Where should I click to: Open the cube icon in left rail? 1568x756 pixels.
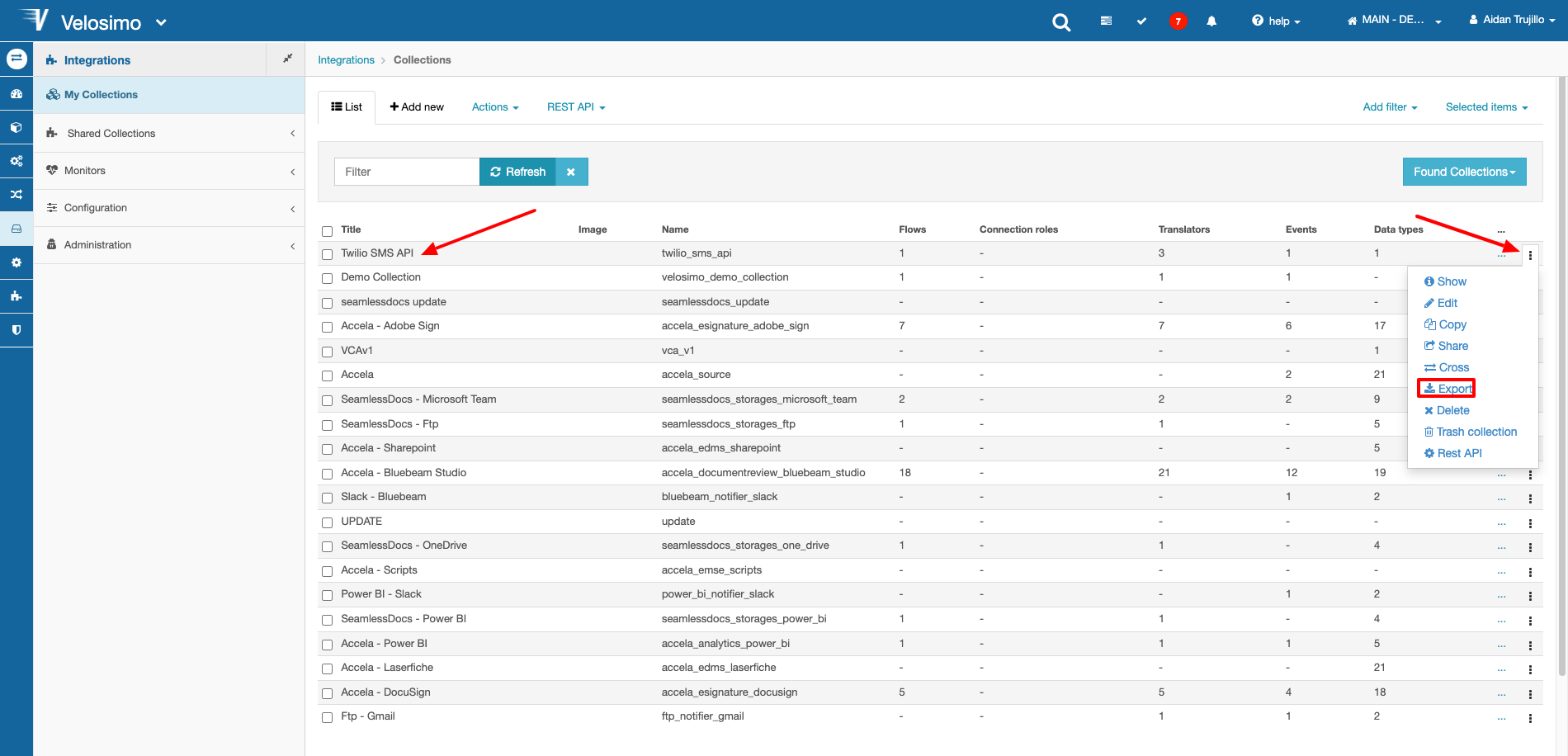(x=17, y=128)
